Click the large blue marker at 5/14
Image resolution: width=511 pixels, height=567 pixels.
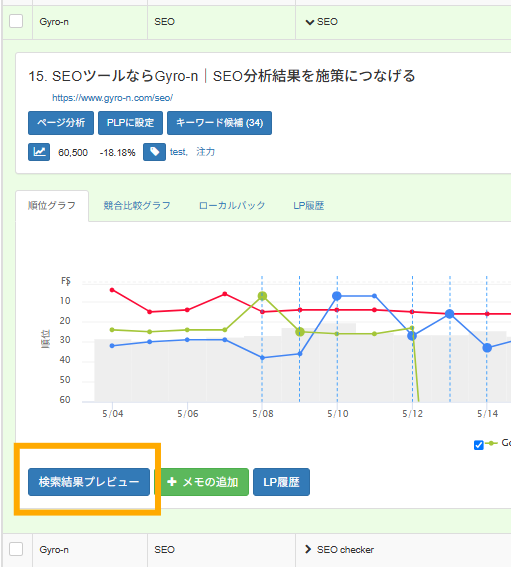click(487, 348)
